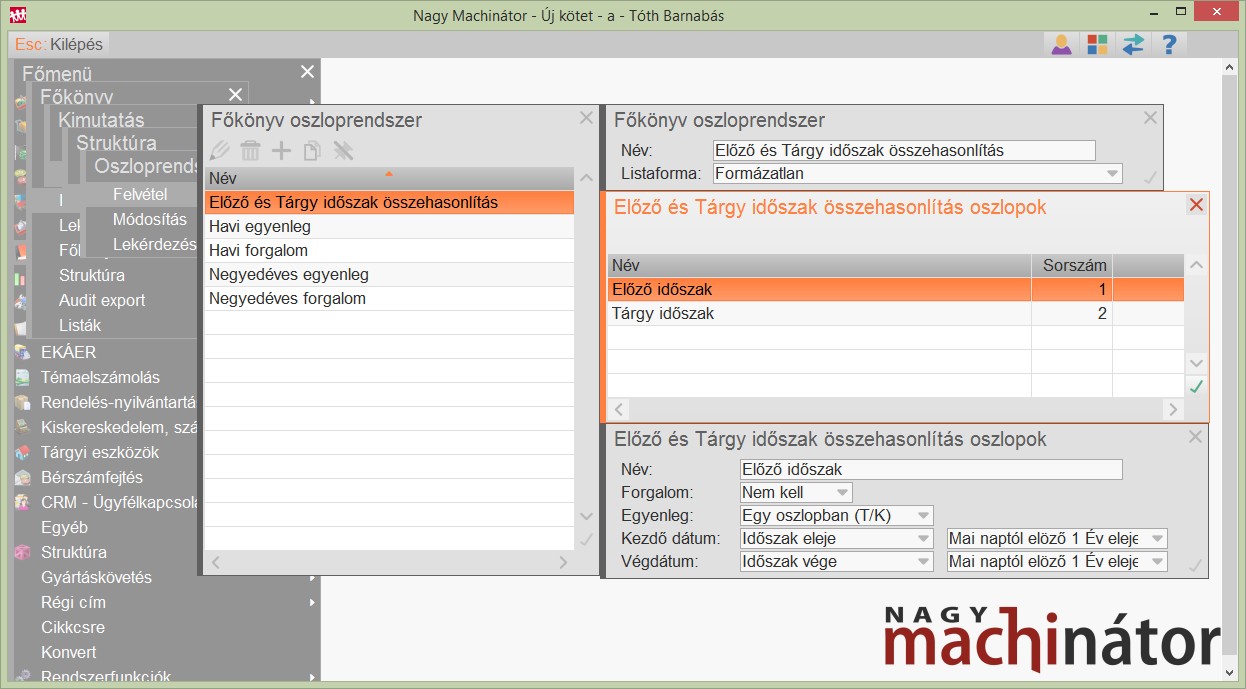
Task: Select the 'Negyedéves forgalom' row
Action: coord(390,299)
